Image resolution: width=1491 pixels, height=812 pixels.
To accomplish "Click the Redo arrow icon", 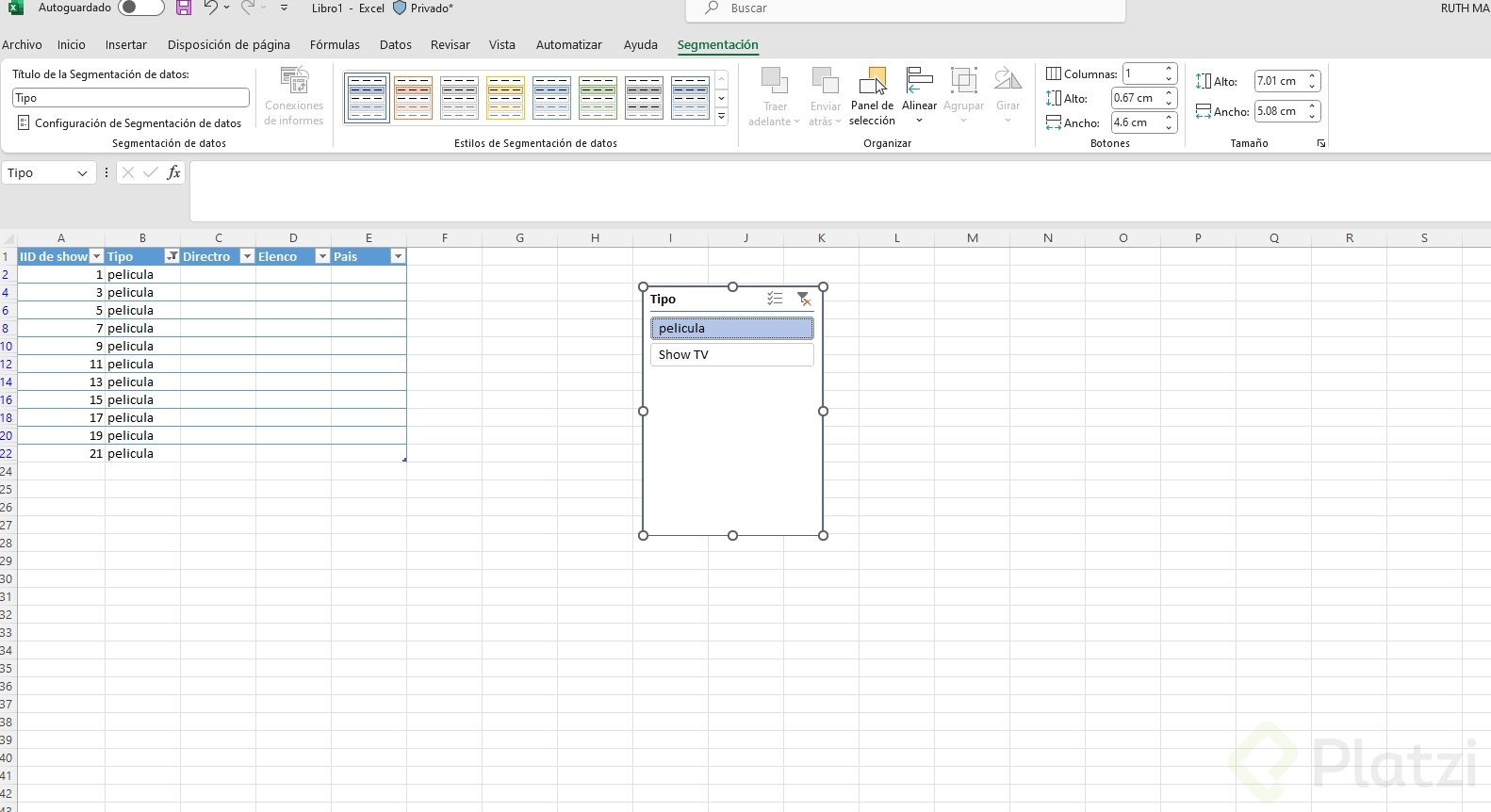I will click(x=247, y=8).
